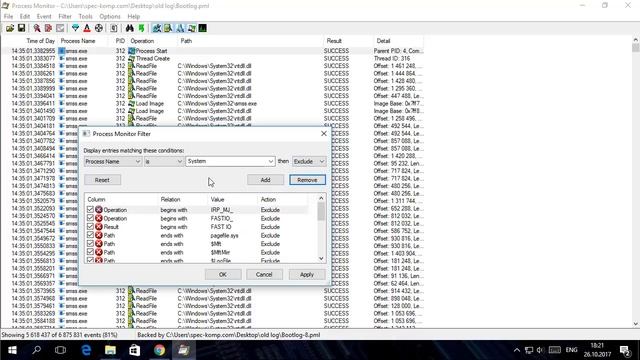Click the filter list scrollbar up arrow

321,198
